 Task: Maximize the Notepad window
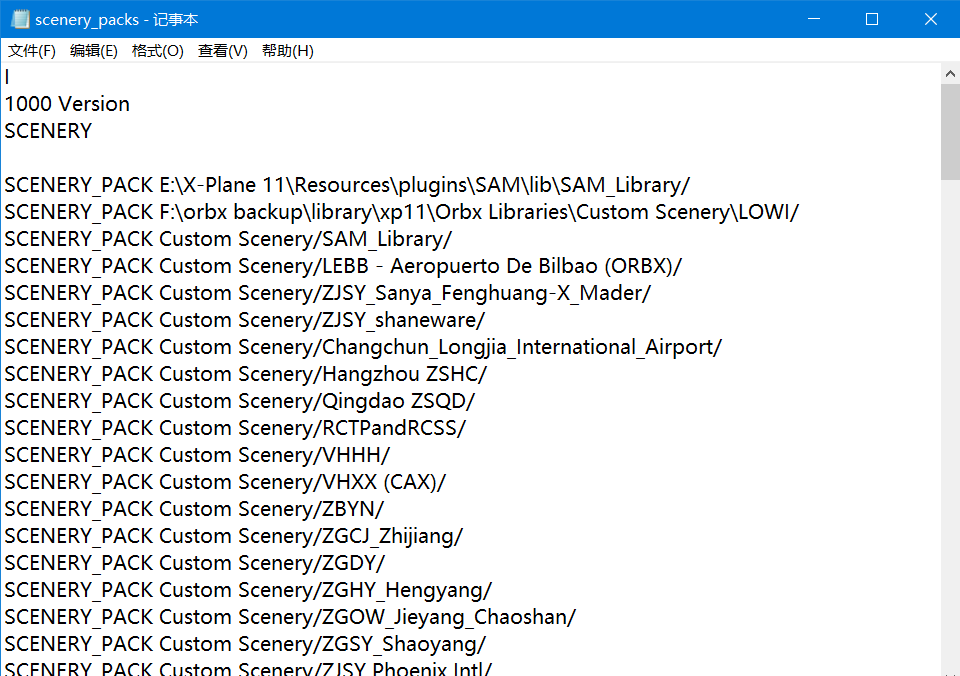coord(872,19)
